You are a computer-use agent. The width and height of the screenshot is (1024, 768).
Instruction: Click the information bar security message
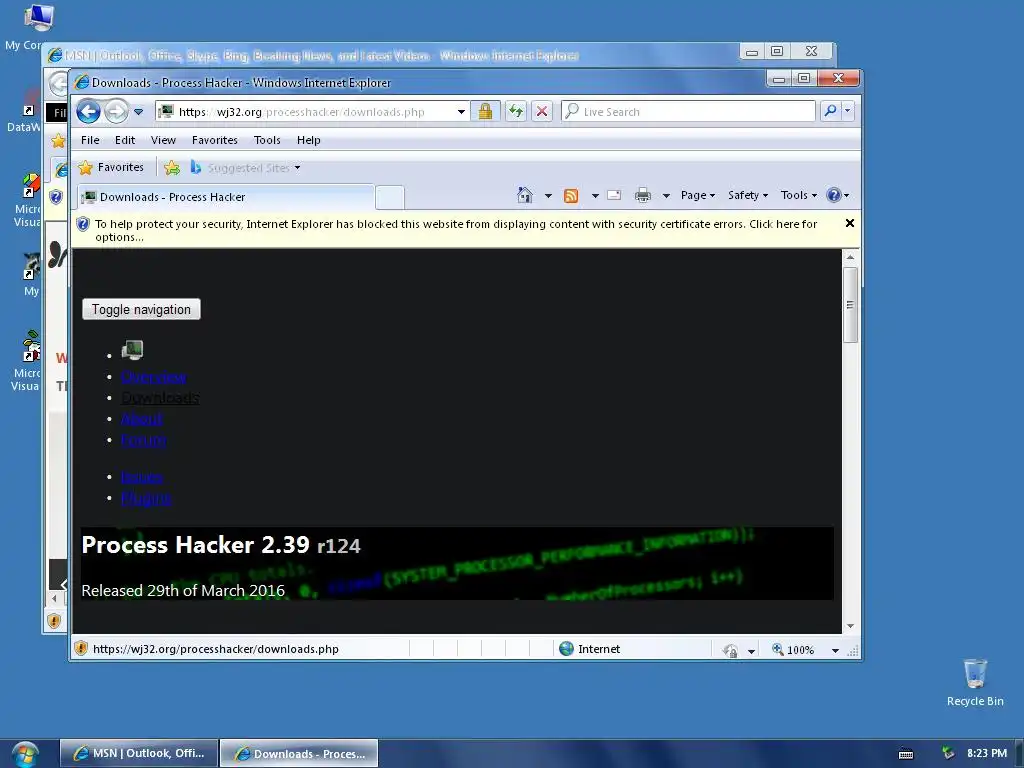click(456, 230)
